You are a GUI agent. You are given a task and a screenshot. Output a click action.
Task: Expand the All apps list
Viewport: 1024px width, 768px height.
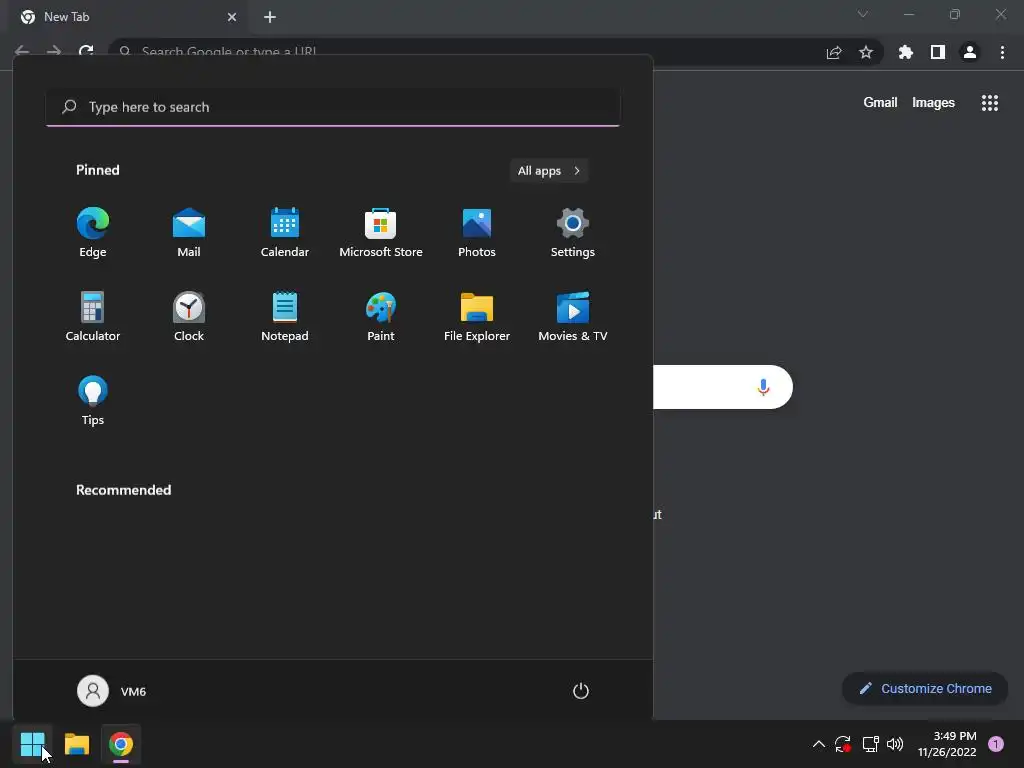(549, 170)
